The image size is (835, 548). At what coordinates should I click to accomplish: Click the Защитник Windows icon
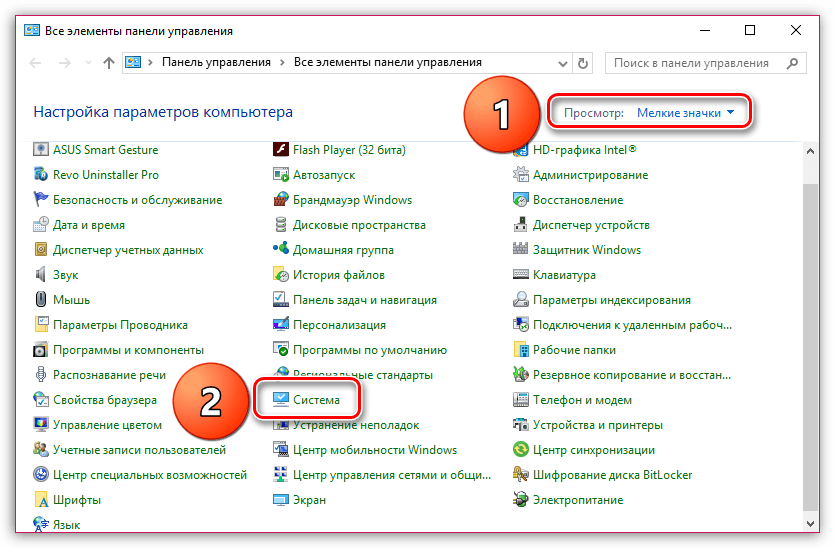(x=520, y=250)
